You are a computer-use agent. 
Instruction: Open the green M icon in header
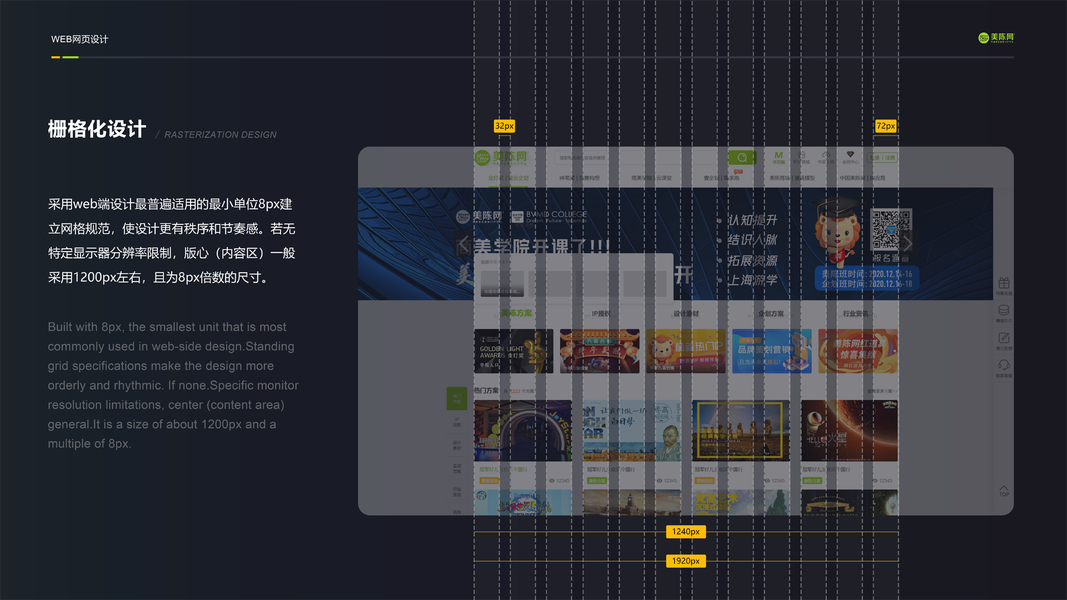tap(778, 158)
